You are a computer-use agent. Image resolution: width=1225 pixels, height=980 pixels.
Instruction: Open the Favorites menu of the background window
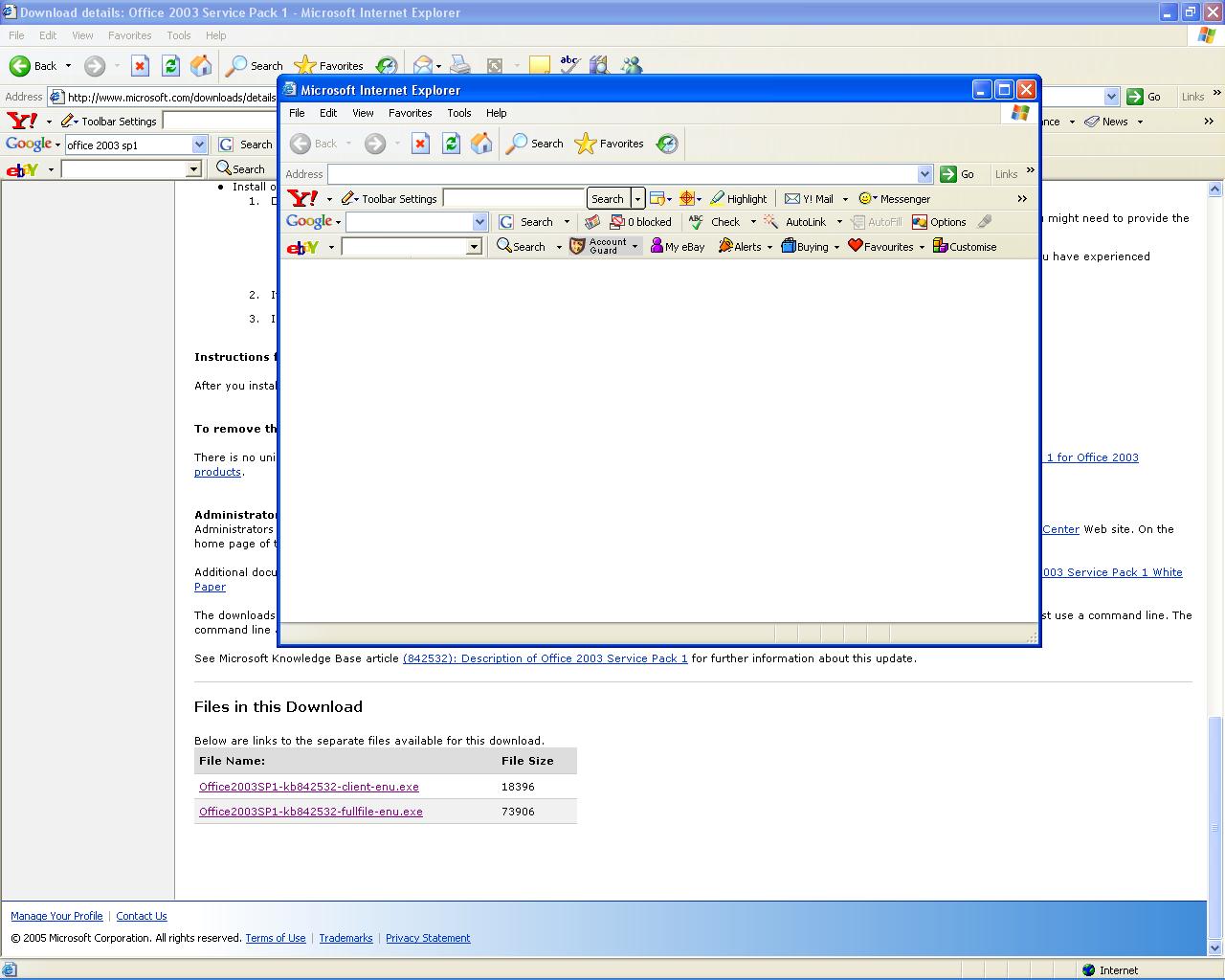pyautogui.click(x=129, y=35)
